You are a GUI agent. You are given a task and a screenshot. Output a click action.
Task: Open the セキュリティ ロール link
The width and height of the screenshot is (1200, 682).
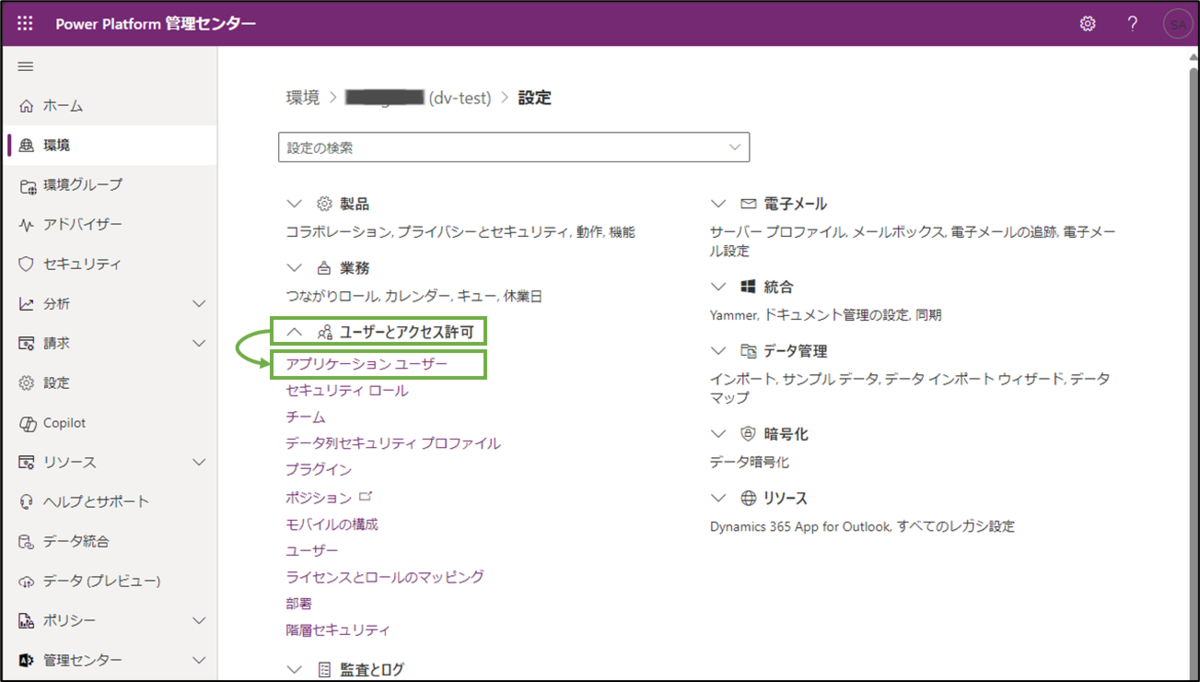click(347, 391)
